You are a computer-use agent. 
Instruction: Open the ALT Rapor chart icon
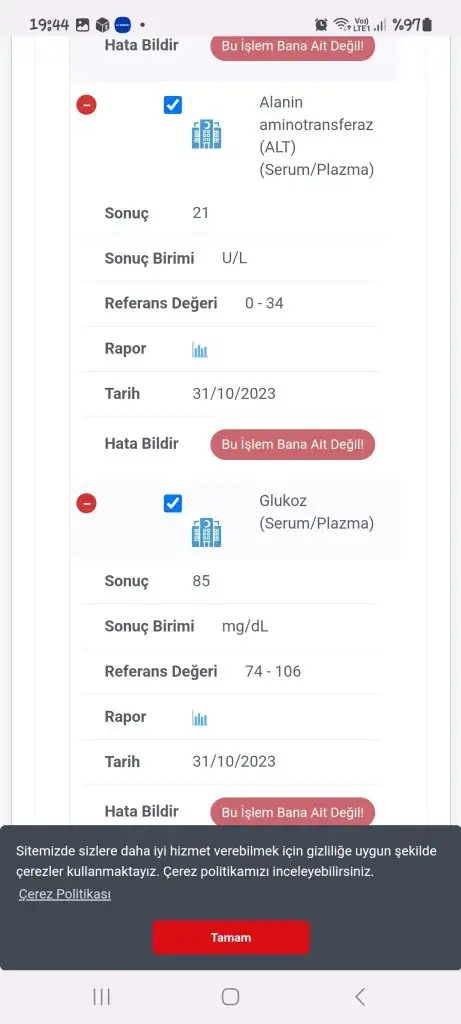click(x=200, y=350)
